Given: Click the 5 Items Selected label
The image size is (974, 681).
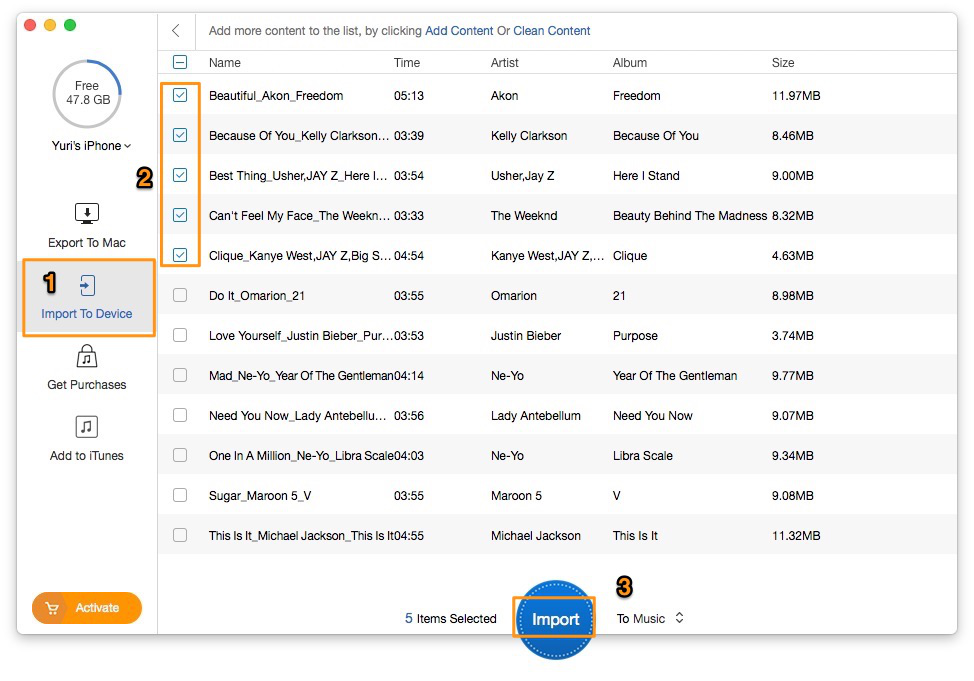Looking at the screenshot, I should pyautogui.click(x=450, y=618).
